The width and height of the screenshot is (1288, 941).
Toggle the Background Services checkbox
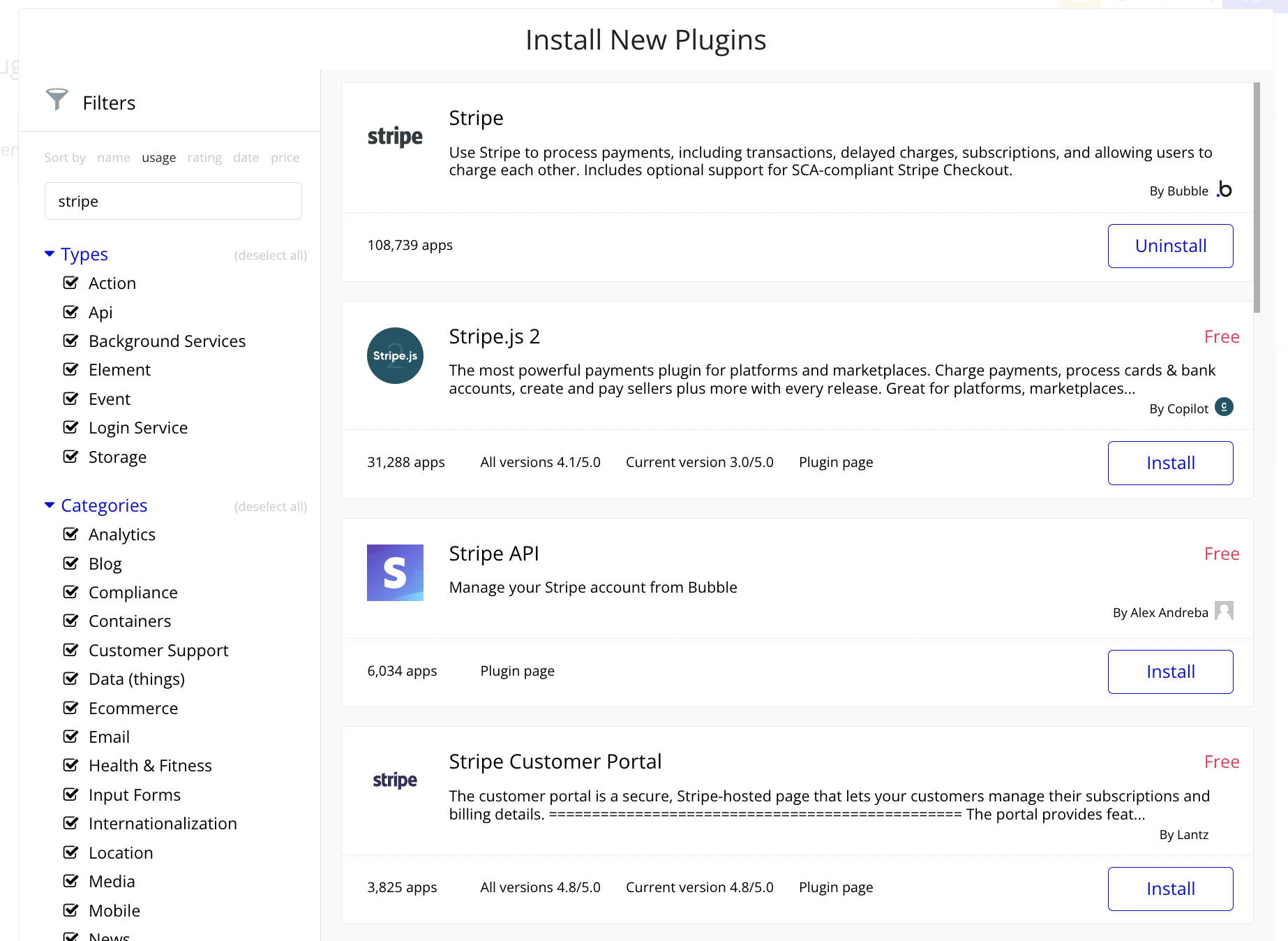pos(70,341)
